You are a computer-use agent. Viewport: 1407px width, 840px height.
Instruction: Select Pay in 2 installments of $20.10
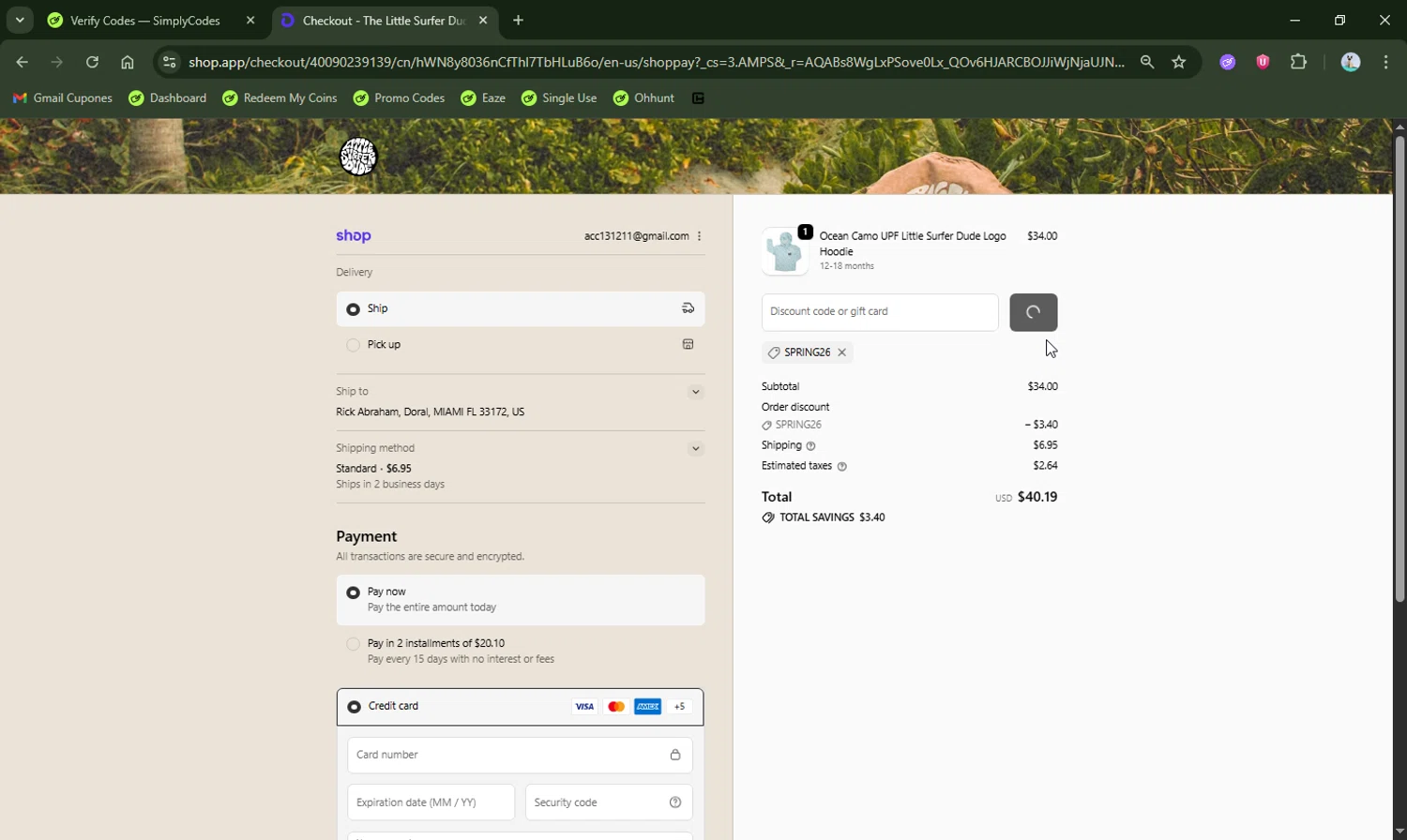(521, 651)
